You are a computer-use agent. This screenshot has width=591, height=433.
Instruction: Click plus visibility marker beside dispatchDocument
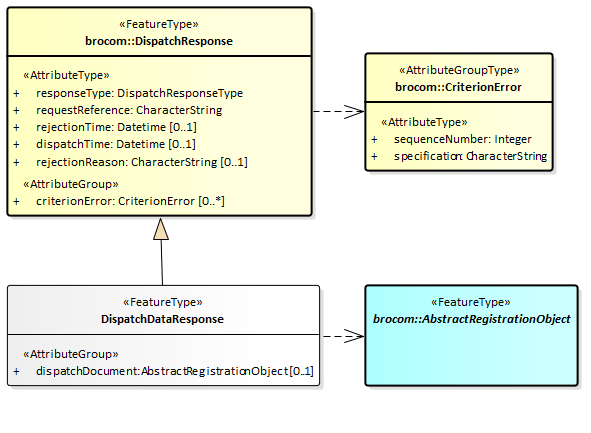click(x=16, y=372)
